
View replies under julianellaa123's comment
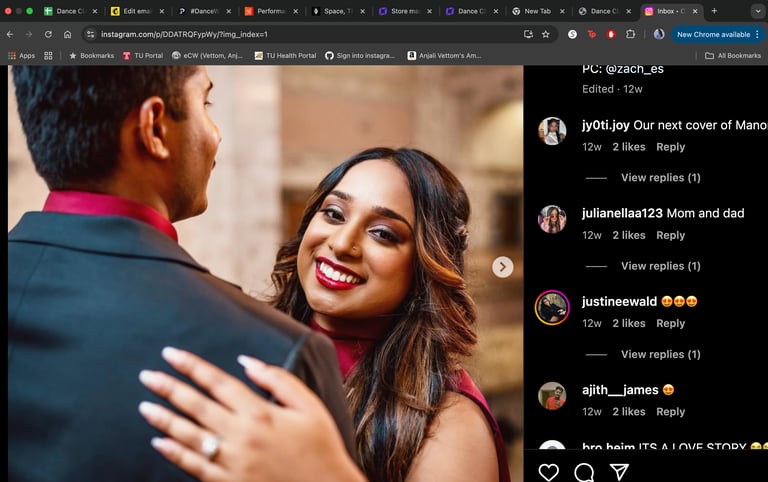tap(660, 266)
